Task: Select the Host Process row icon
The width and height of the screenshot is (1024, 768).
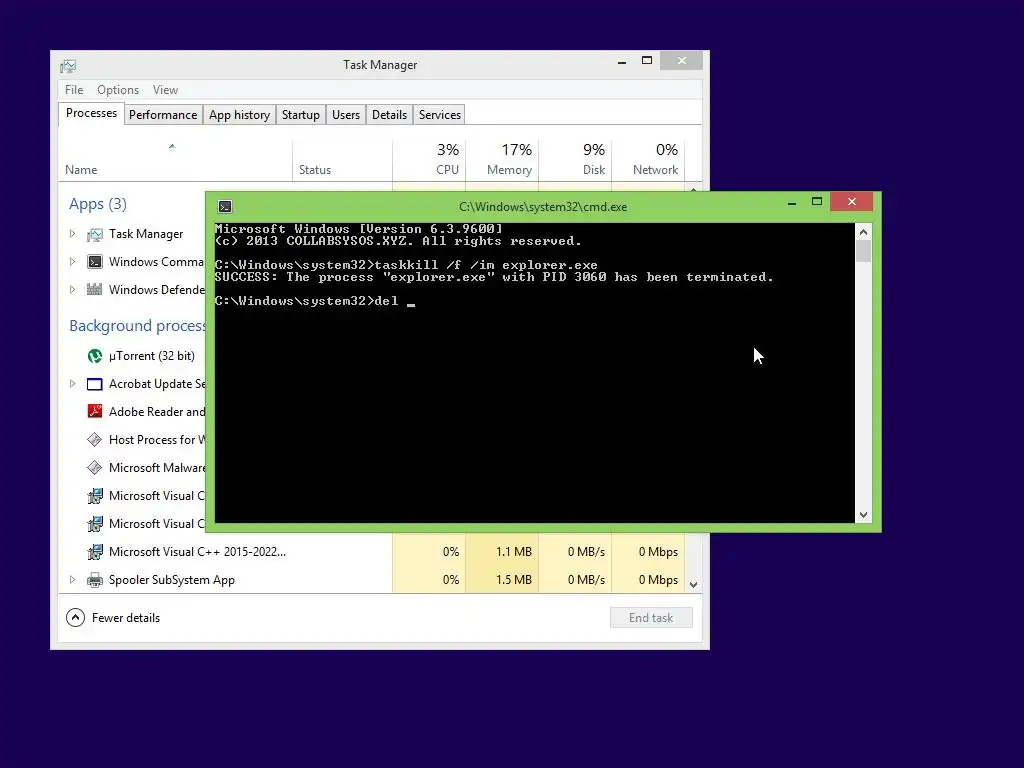Action: click(x=95, y=440)
